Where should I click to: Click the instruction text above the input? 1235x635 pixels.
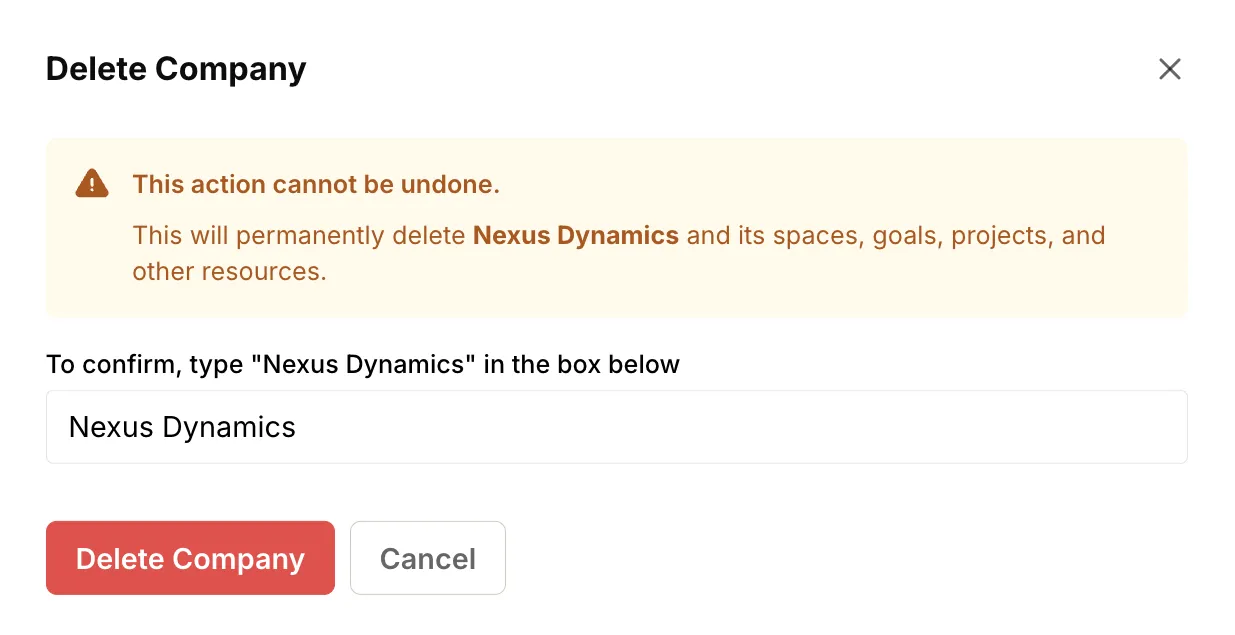pos(362,364)
